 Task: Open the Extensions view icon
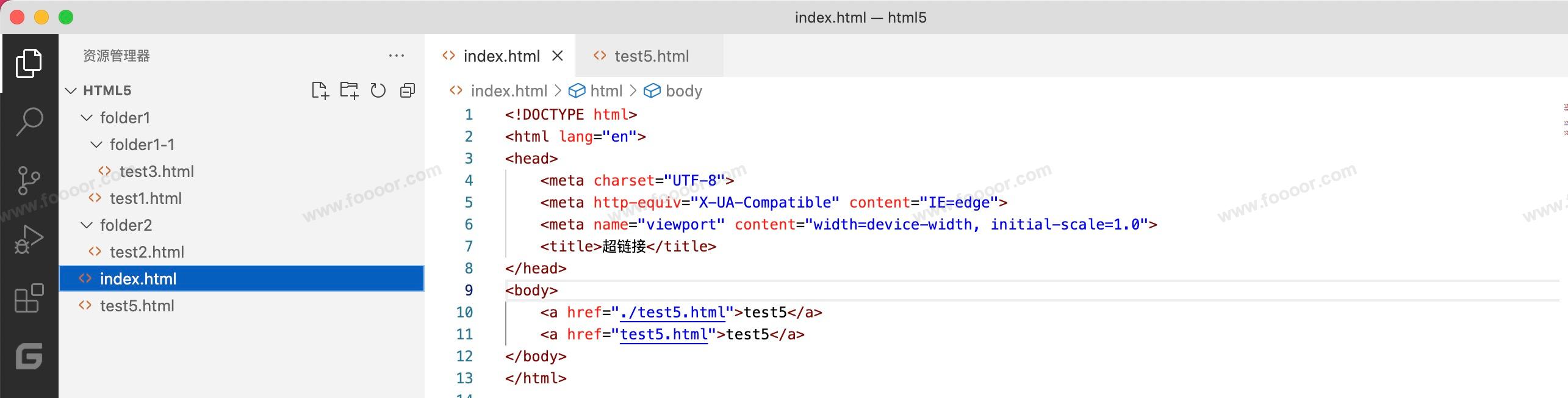pyautogui.click(x=29, y=298)
